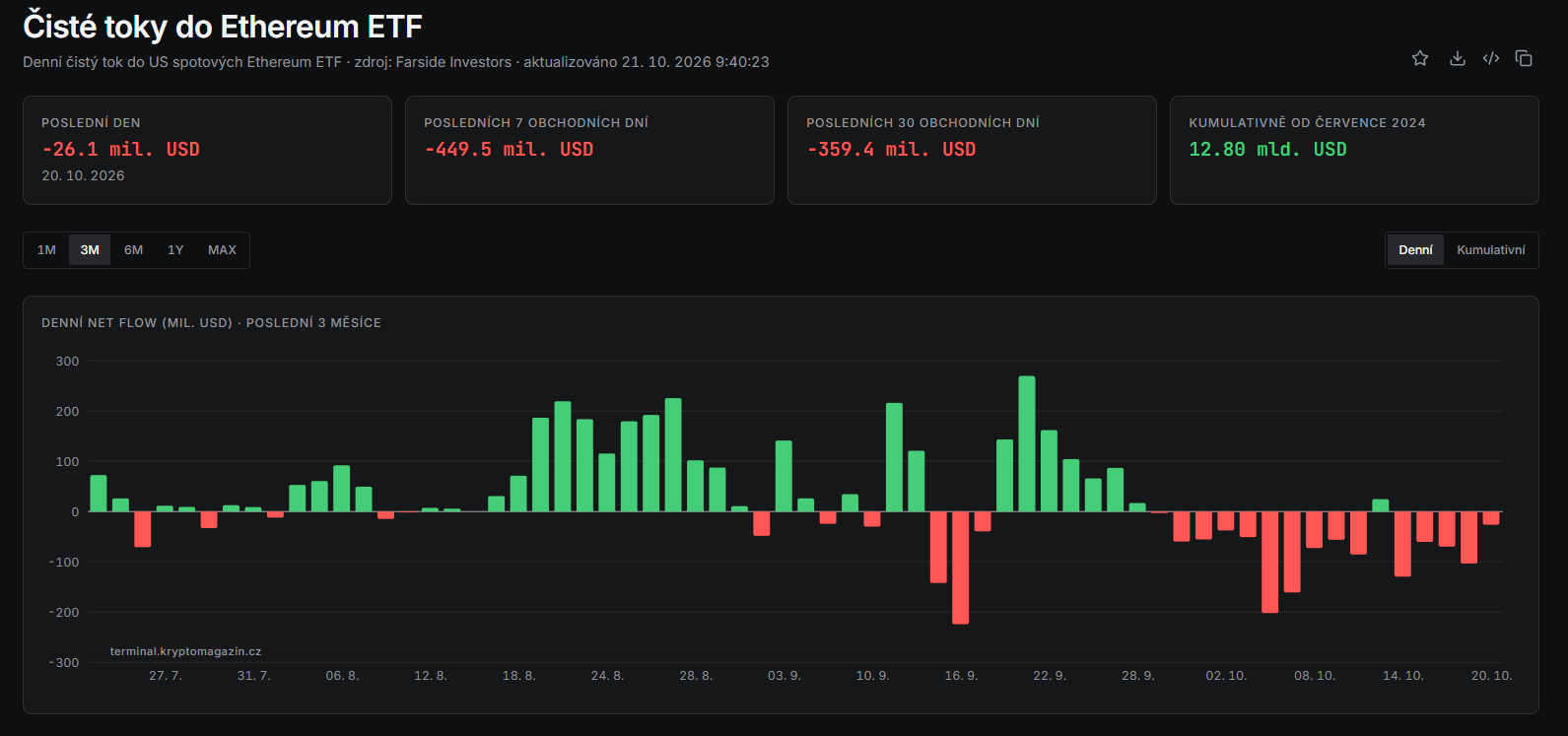Viewport: 1568px width, 736px height.
Task: Switch the time range to 1M
Action: pyautogui.click(x=46, y=250)
